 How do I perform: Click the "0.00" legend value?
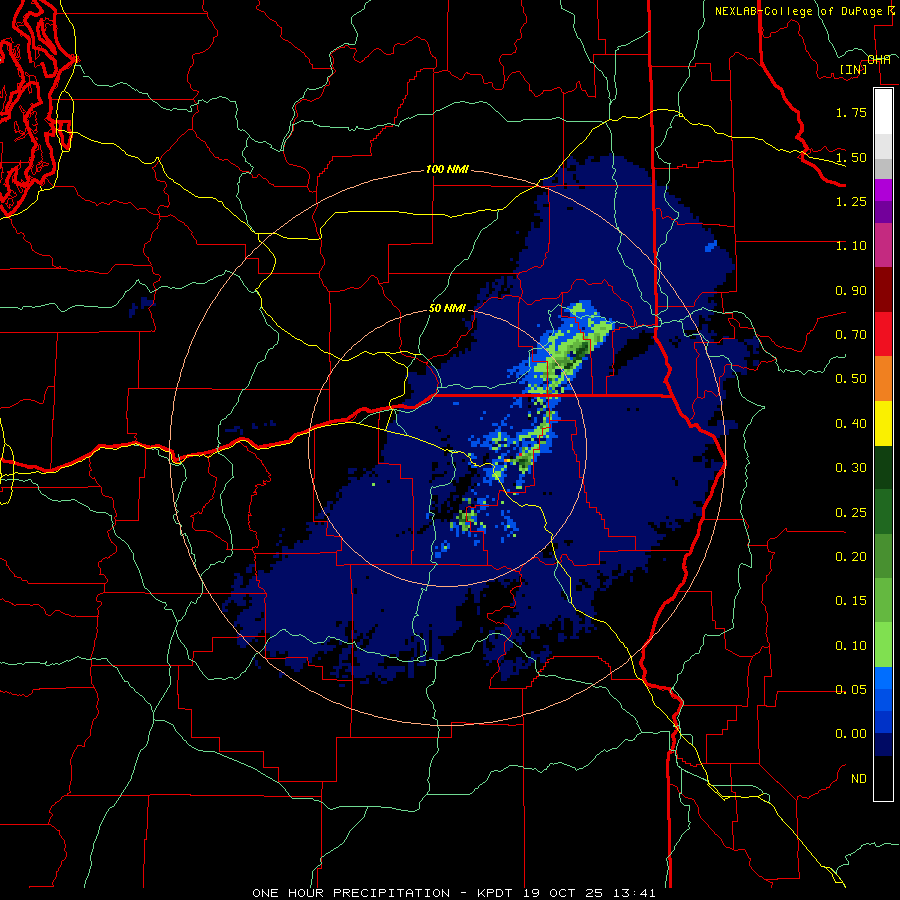coord(851,734)
